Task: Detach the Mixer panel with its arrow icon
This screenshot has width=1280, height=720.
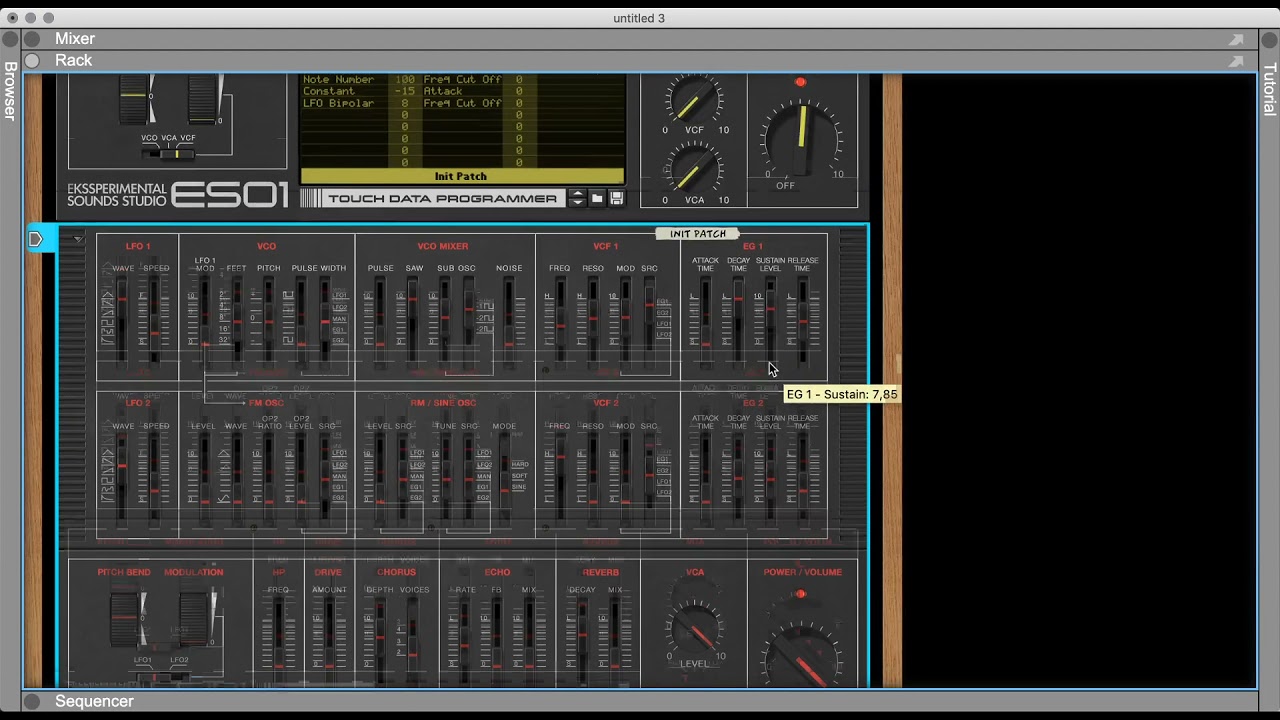Action: click(x=1237, y=39)
